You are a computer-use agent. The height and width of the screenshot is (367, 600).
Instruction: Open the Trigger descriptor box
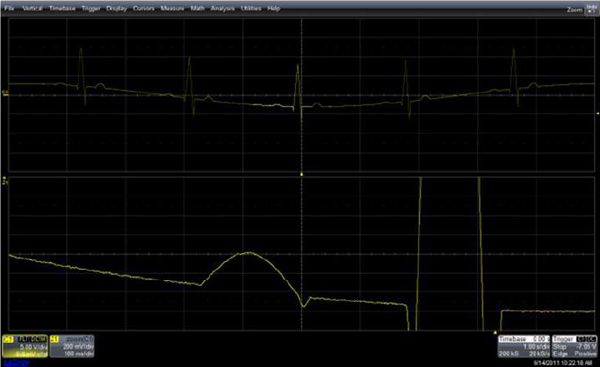[574, 346]
